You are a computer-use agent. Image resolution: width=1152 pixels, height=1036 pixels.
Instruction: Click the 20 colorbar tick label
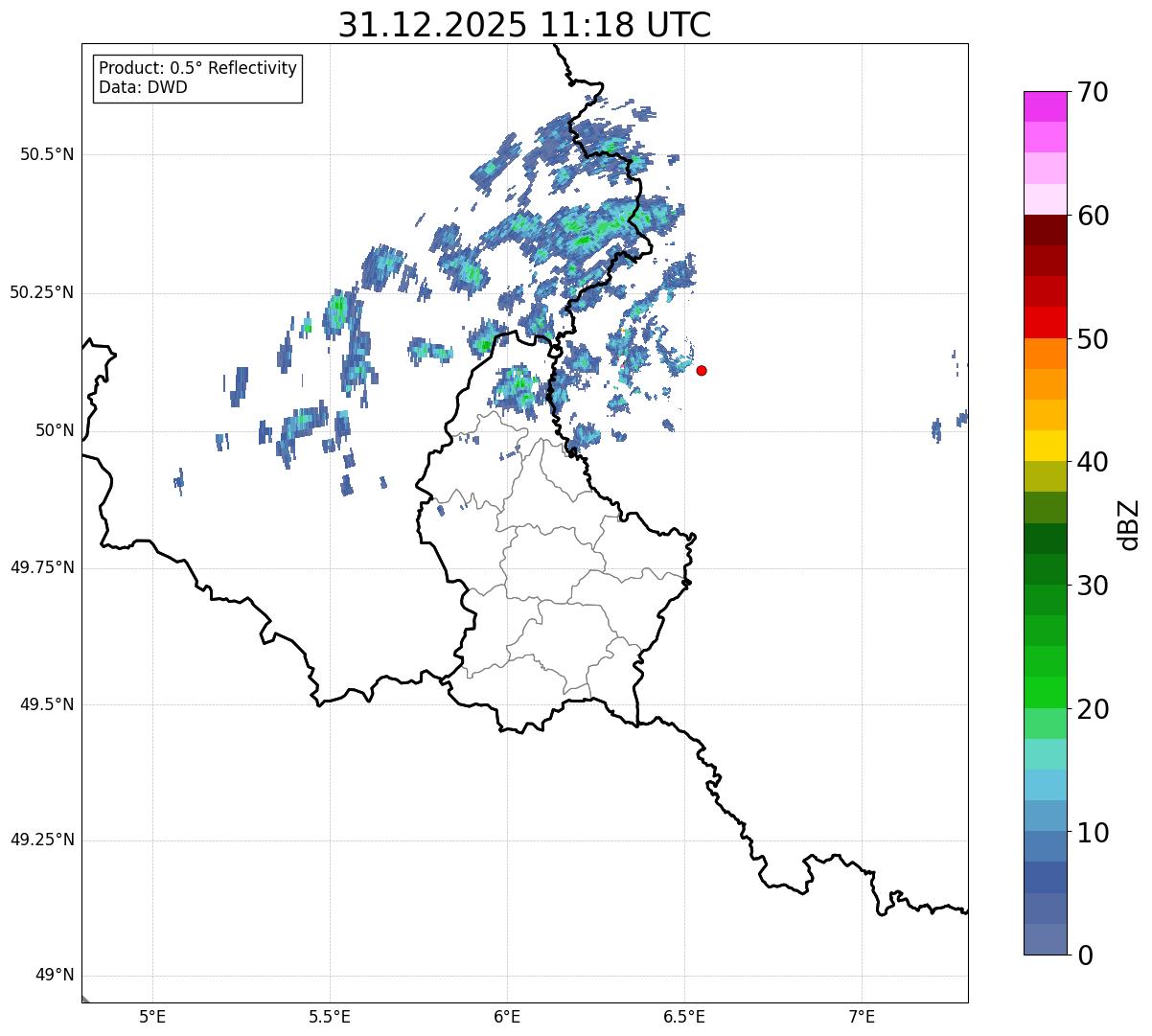(x=1093, y=709)
